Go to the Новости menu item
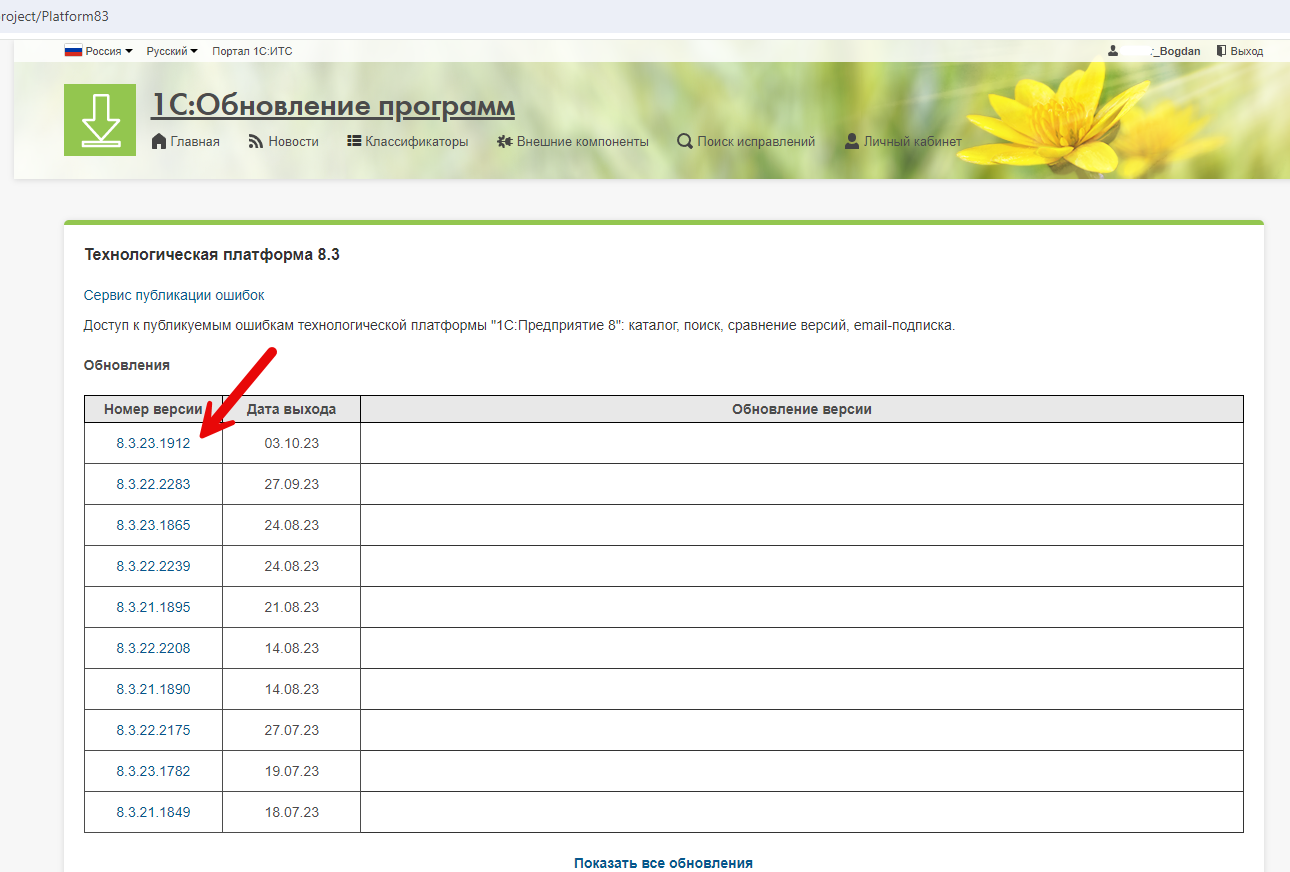The height and width of the screenshot is (872, 1290). (293, 142)
